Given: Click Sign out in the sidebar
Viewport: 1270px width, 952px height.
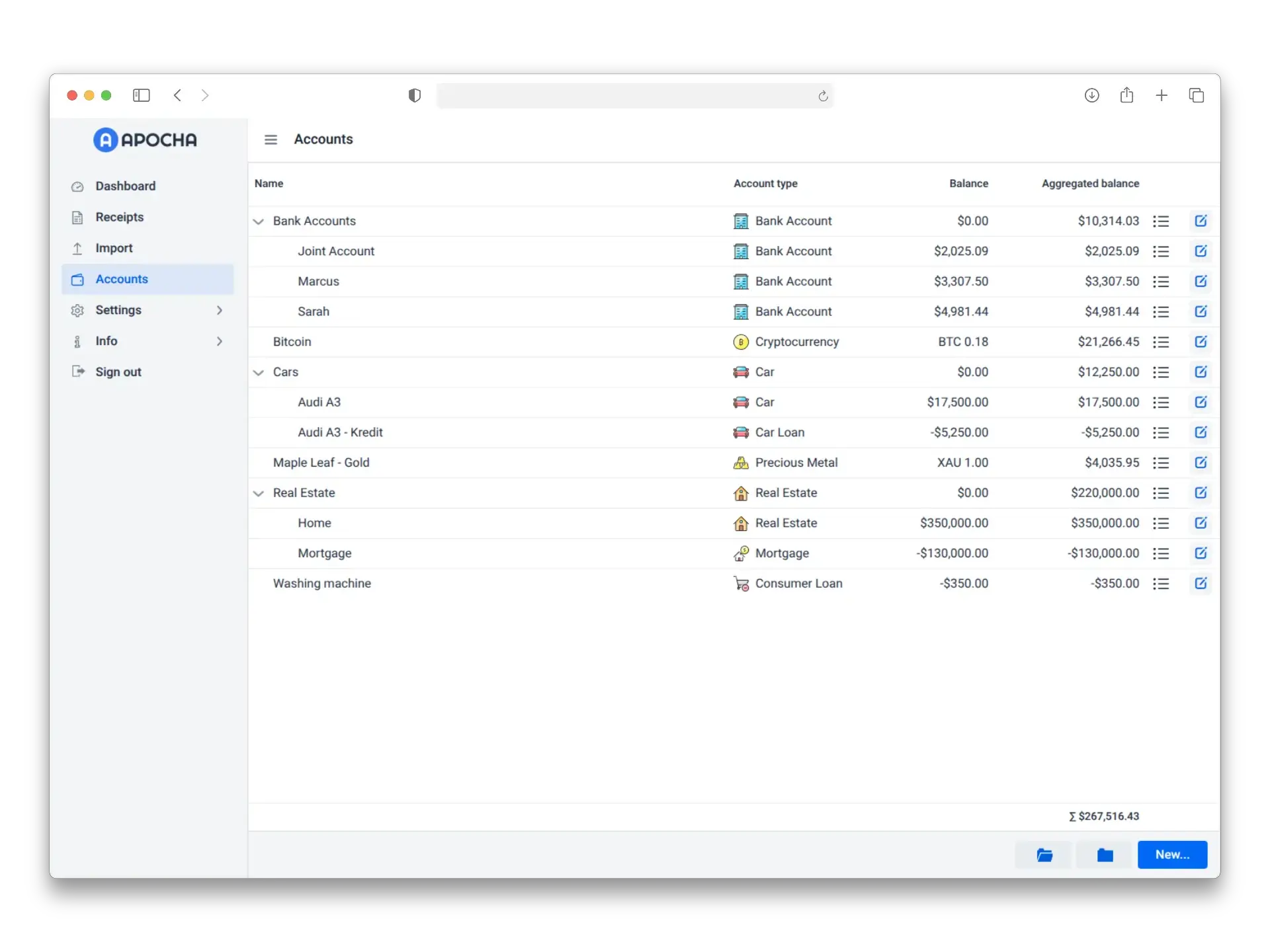Looking at the screenshot, I should 118,372.
